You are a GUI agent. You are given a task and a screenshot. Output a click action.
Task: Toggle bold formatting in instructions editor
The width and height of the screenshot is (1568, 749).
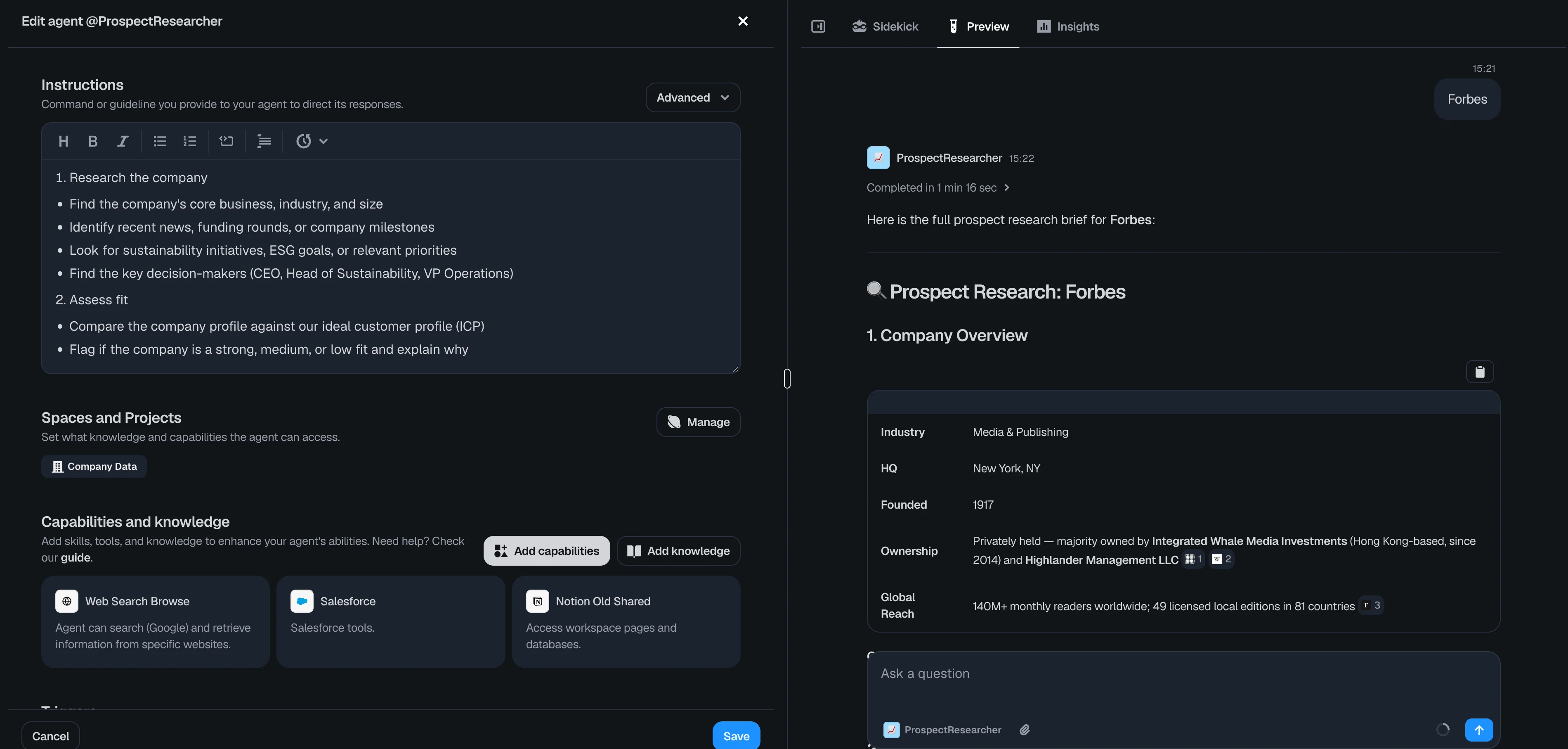click(92, 141)
